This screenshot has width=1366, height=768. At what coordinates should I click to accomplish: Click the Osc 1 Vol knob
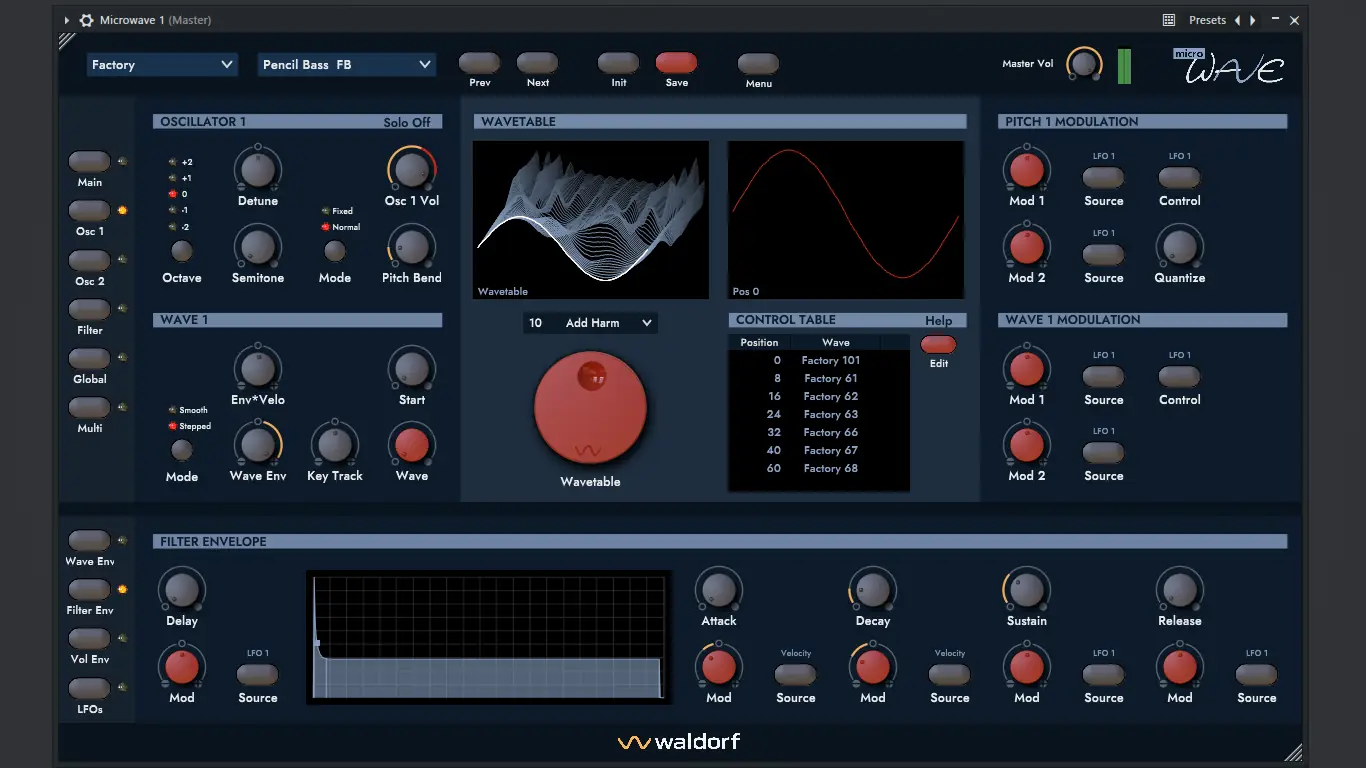tap(412, 169)
